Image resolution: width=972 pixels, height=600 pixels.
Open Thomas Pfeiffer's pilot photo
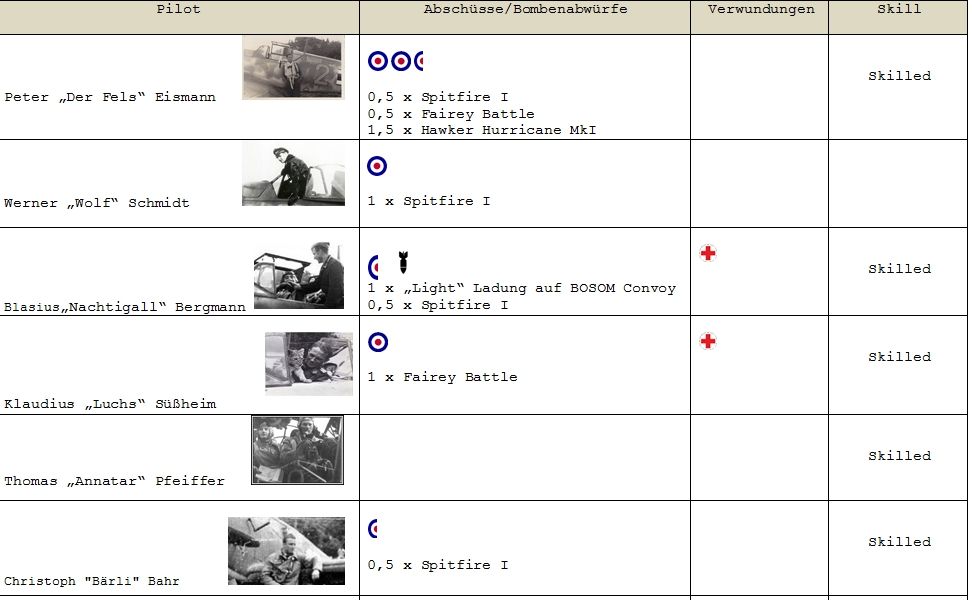pyautogui.click(x=298, y=450)
